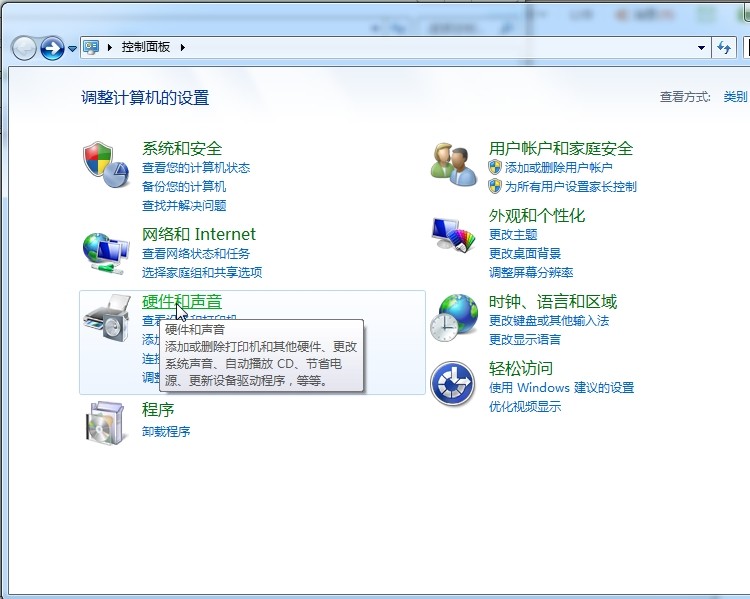Click the 控制面板 breadcrumb item

pyautogui.click(x=145, y=47)
